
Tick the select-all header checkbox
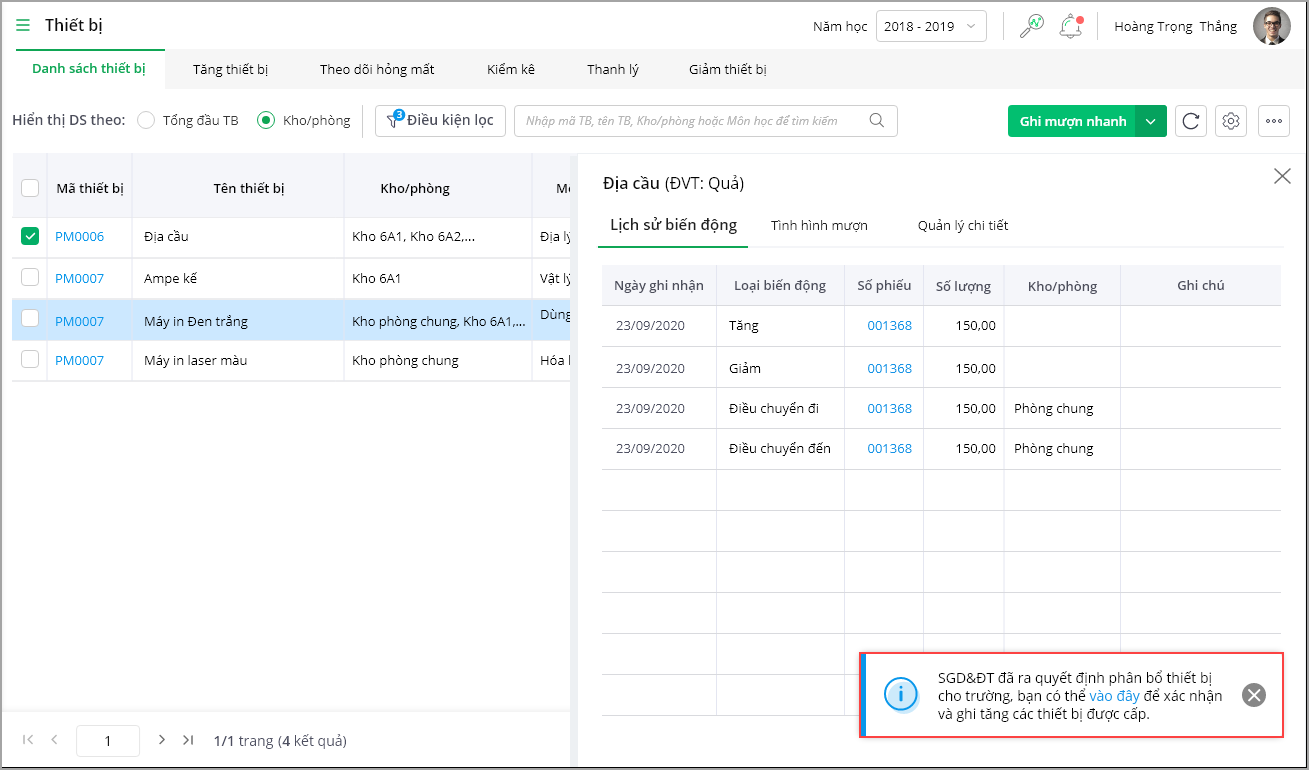point(30,188)
